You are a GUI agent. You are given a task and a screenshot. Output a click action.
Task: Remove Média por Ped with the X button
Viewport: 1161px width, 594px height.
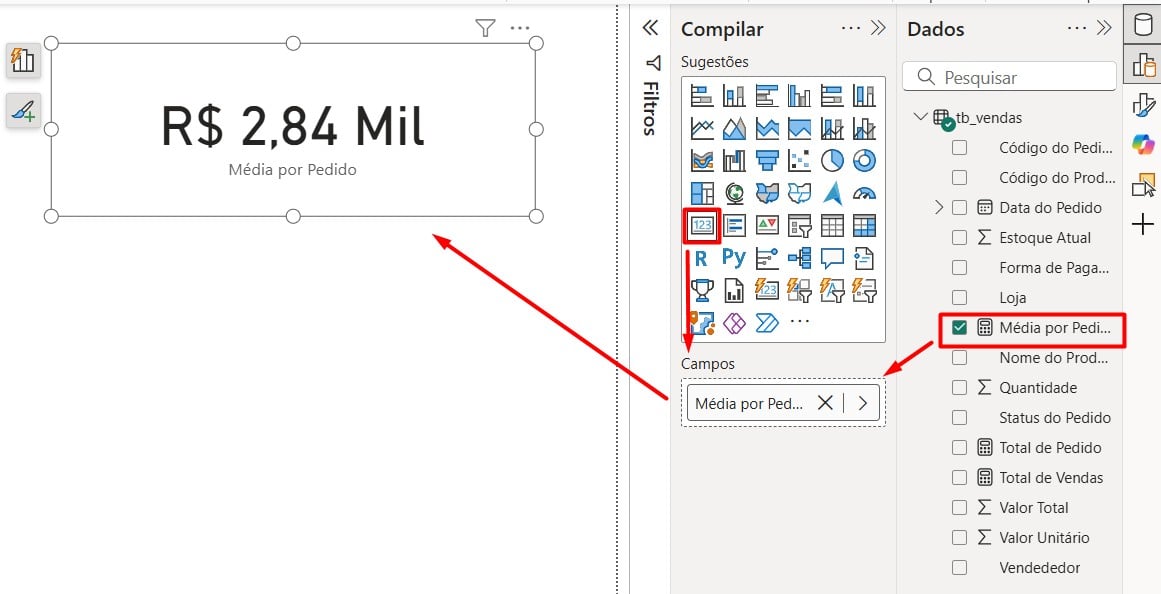coord(825,402)
